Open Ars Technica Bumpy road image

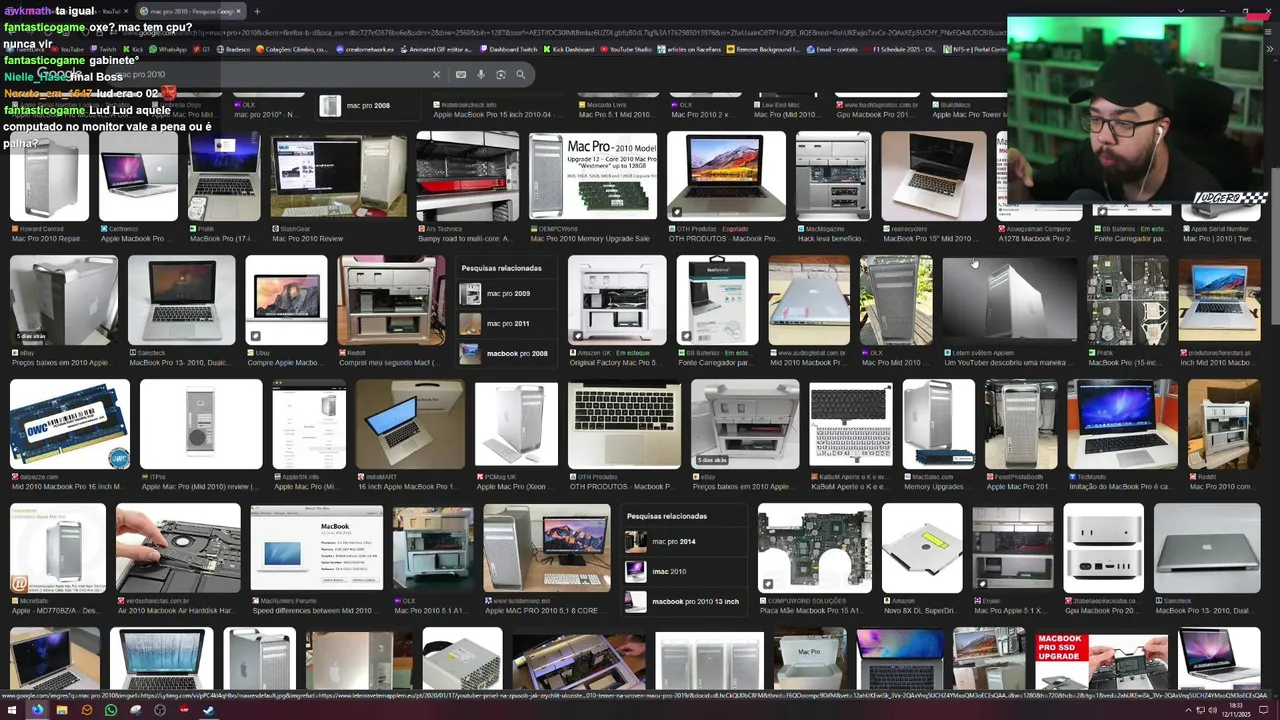click(x=468, y=177)
